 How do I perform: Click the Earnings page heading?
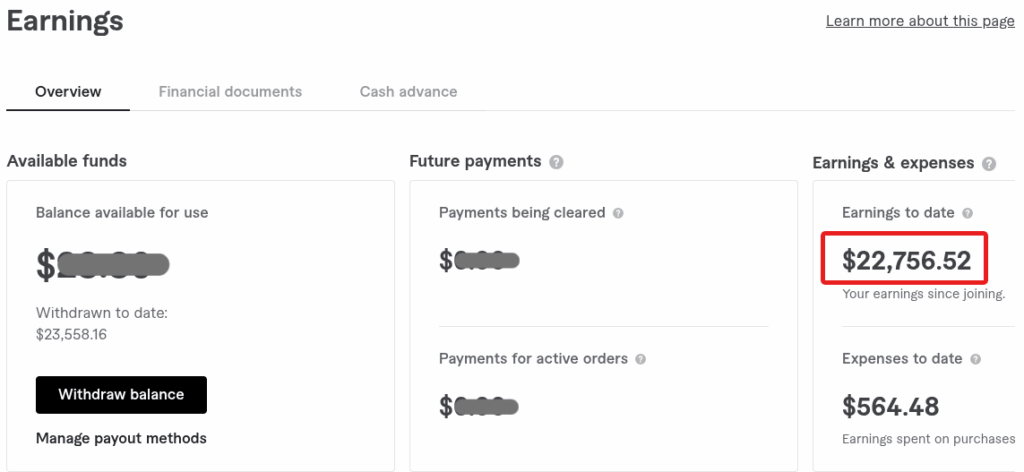coord(65,21)
